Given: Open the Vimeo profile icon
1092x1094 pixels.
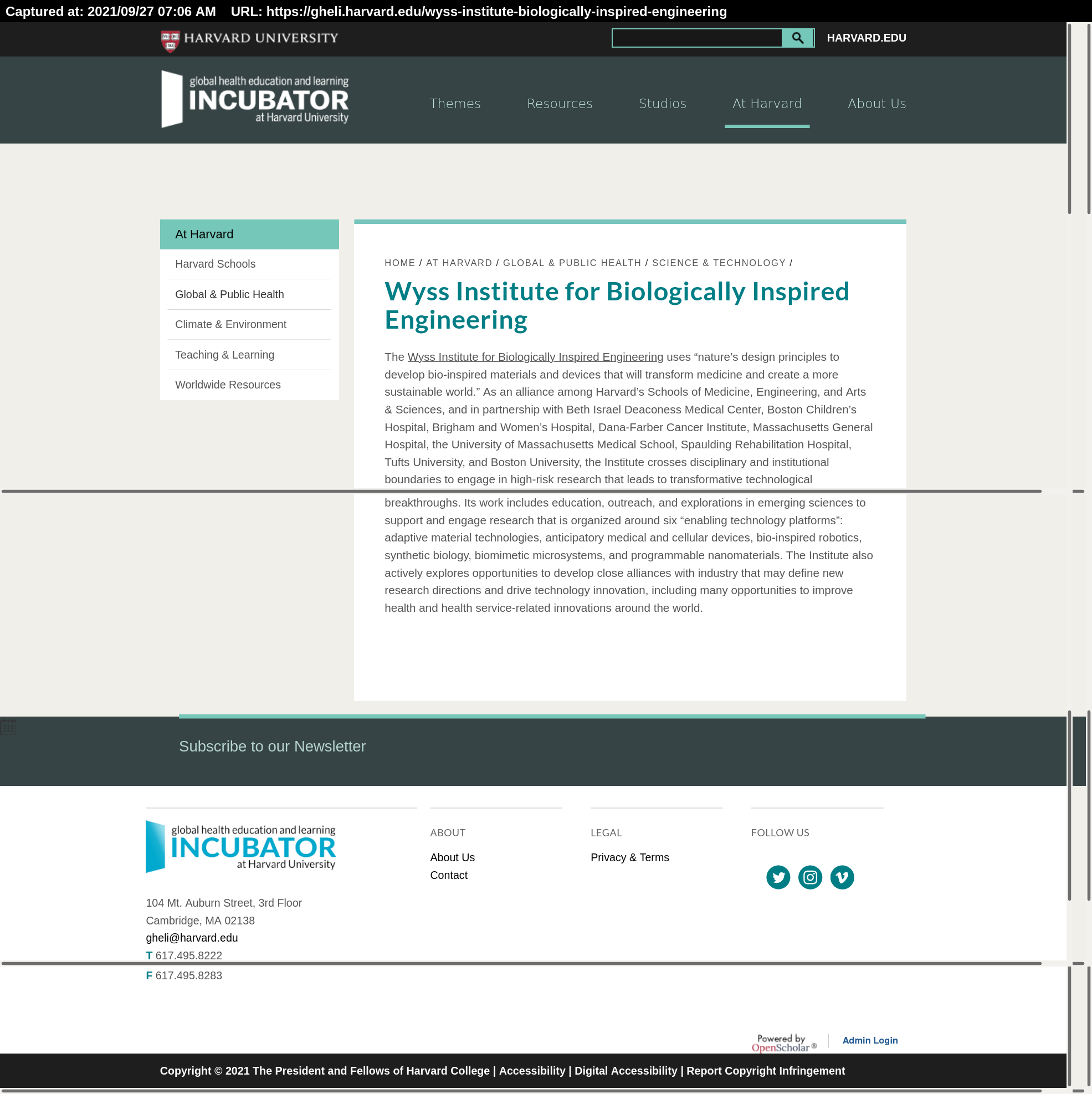Looking at the screenshot, I should tap(842, 877).
